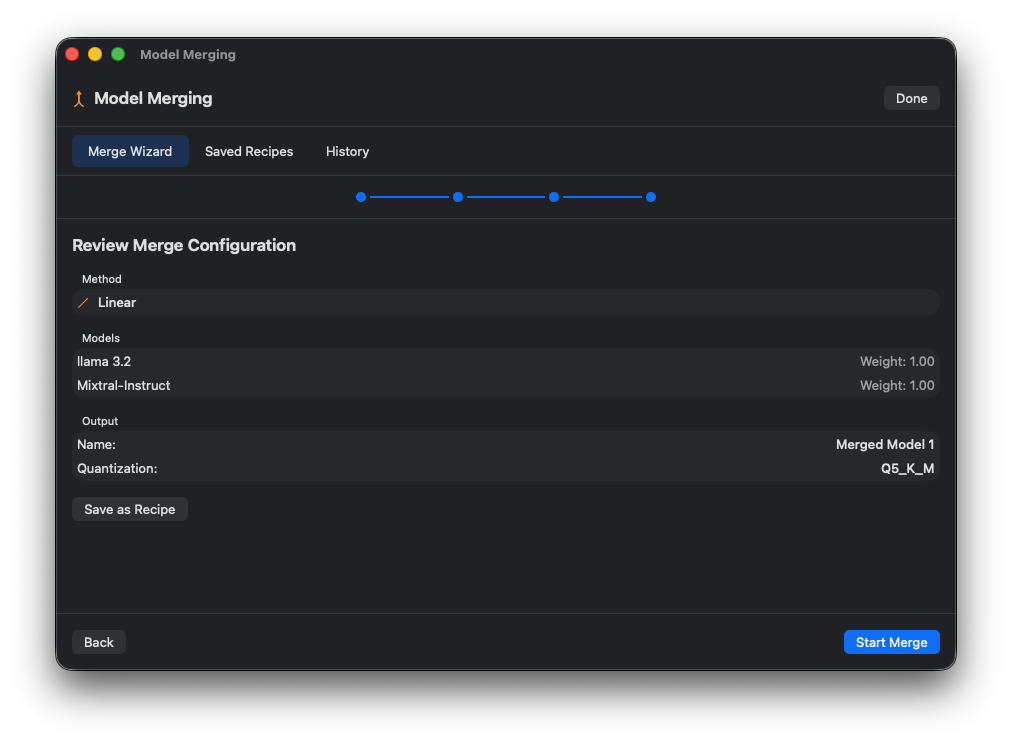Click the Linear method slash icon
This screenshot has height=744, width=1012.
(84, 303)
